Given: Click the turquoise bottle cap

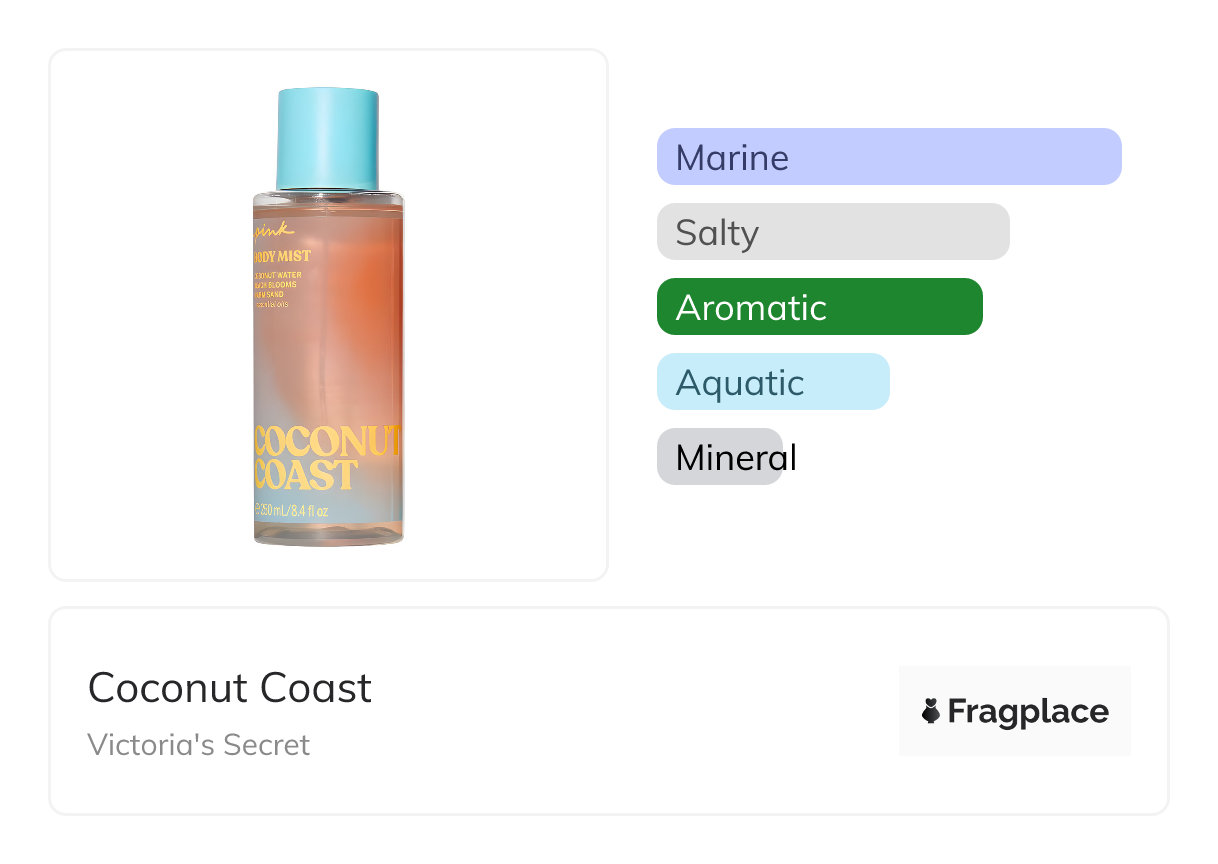Looking at the screenshot, I should pos(327,138).
